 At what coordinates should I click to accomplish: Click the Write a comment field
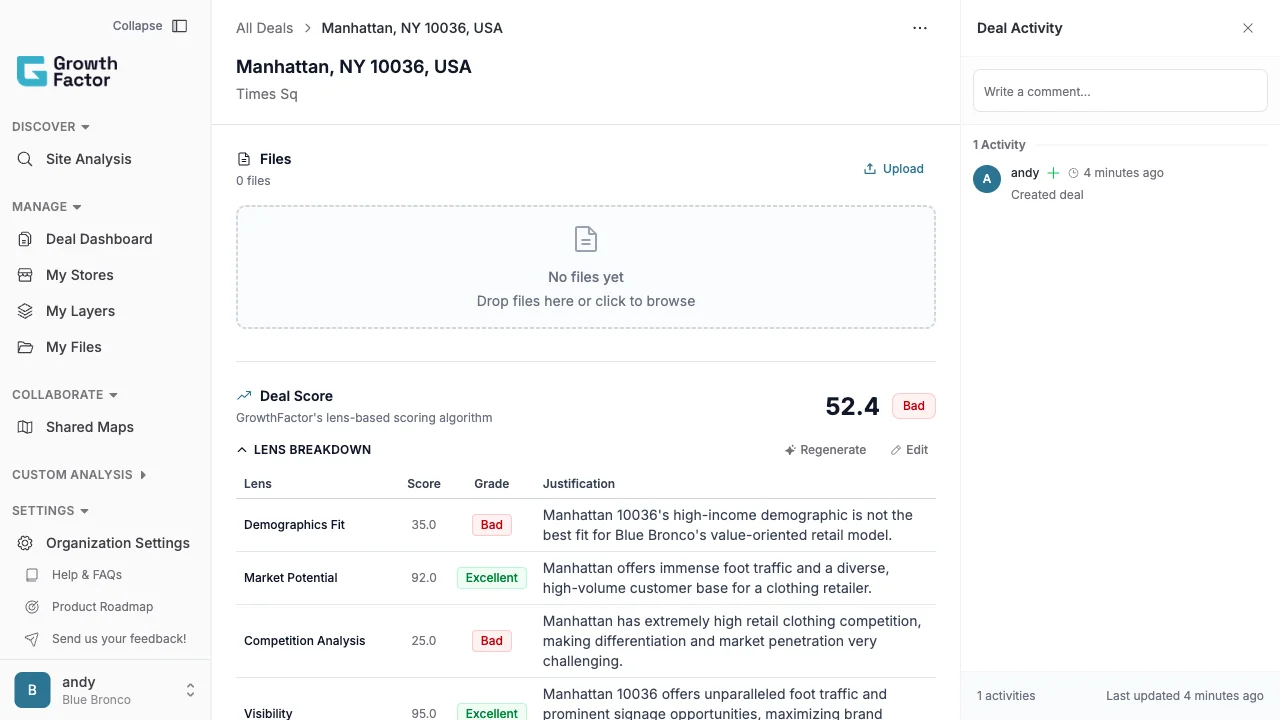[x=1120, y=90]
